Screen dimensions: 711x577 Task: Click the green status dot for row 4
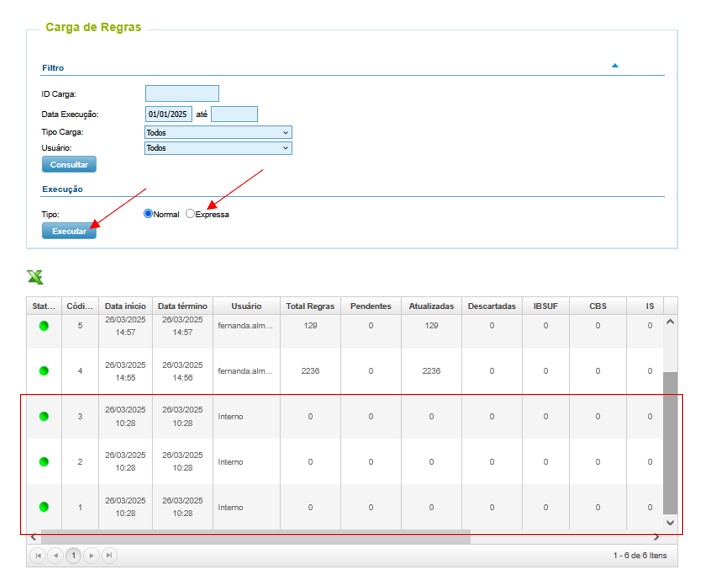[x=44, y=371]
